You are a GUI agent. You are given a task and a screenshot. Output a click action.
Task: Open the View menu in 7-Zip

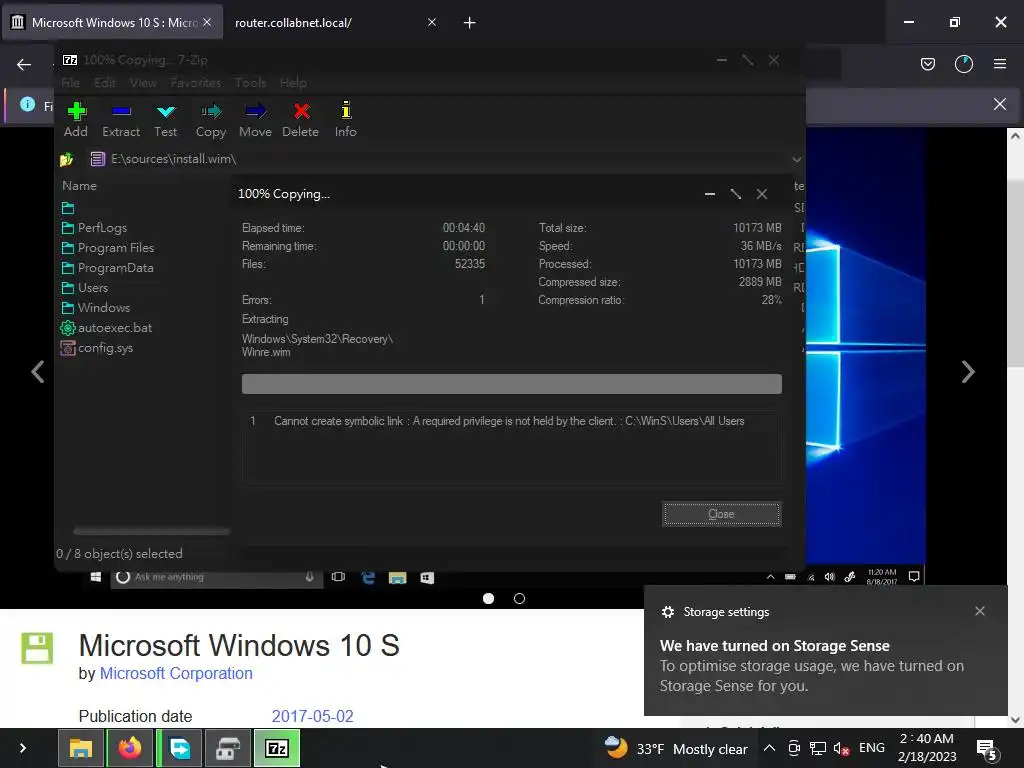(143, 83)
